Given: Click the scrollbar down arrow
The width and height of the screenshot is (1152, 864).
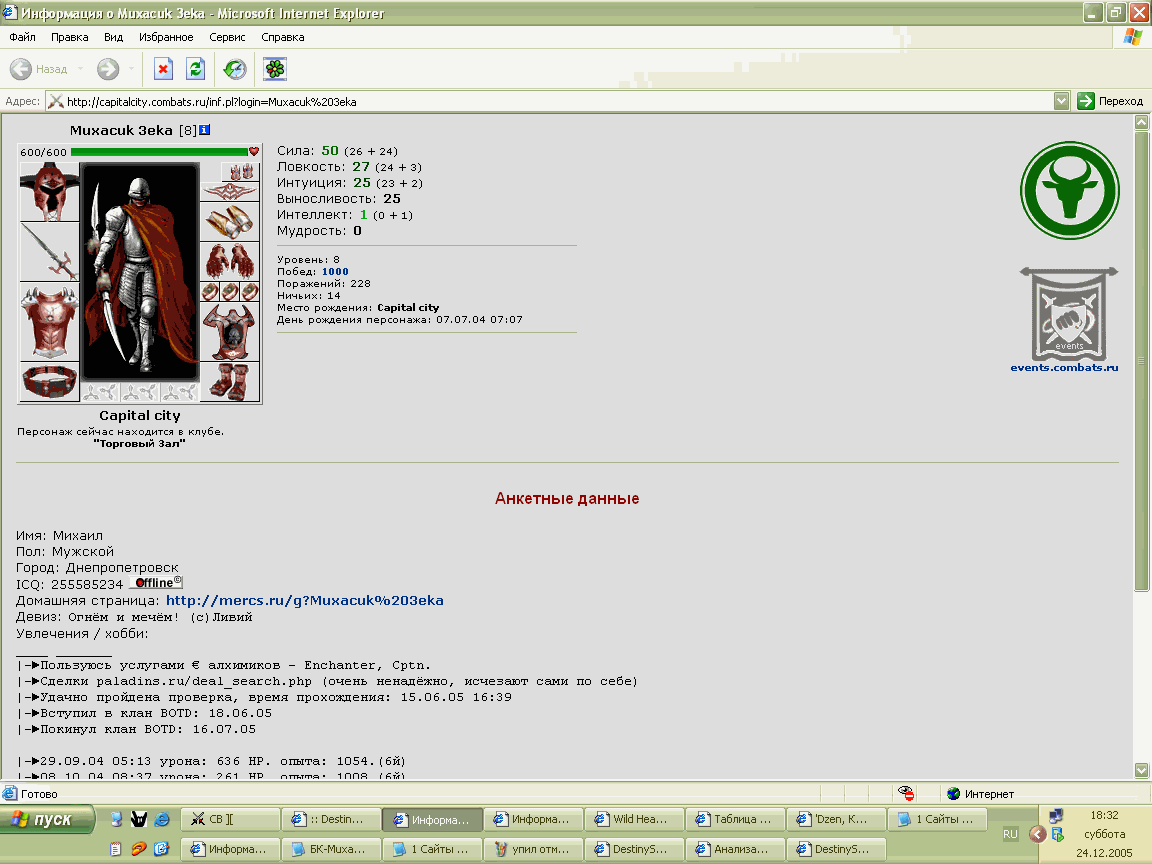Looking at the screenshot, I should pyautogui.click(x=1142, y=770).
